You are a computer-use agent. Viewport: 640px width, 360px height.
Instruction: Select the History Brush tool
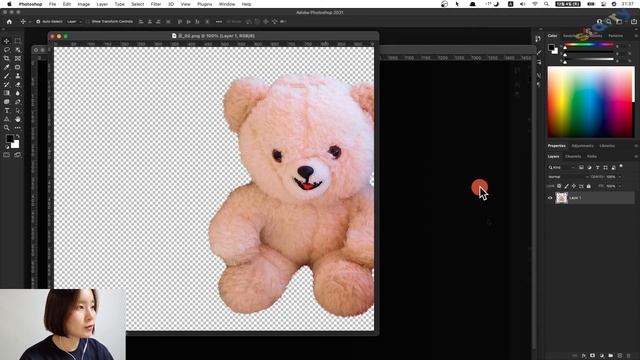(x=7, y=84)
